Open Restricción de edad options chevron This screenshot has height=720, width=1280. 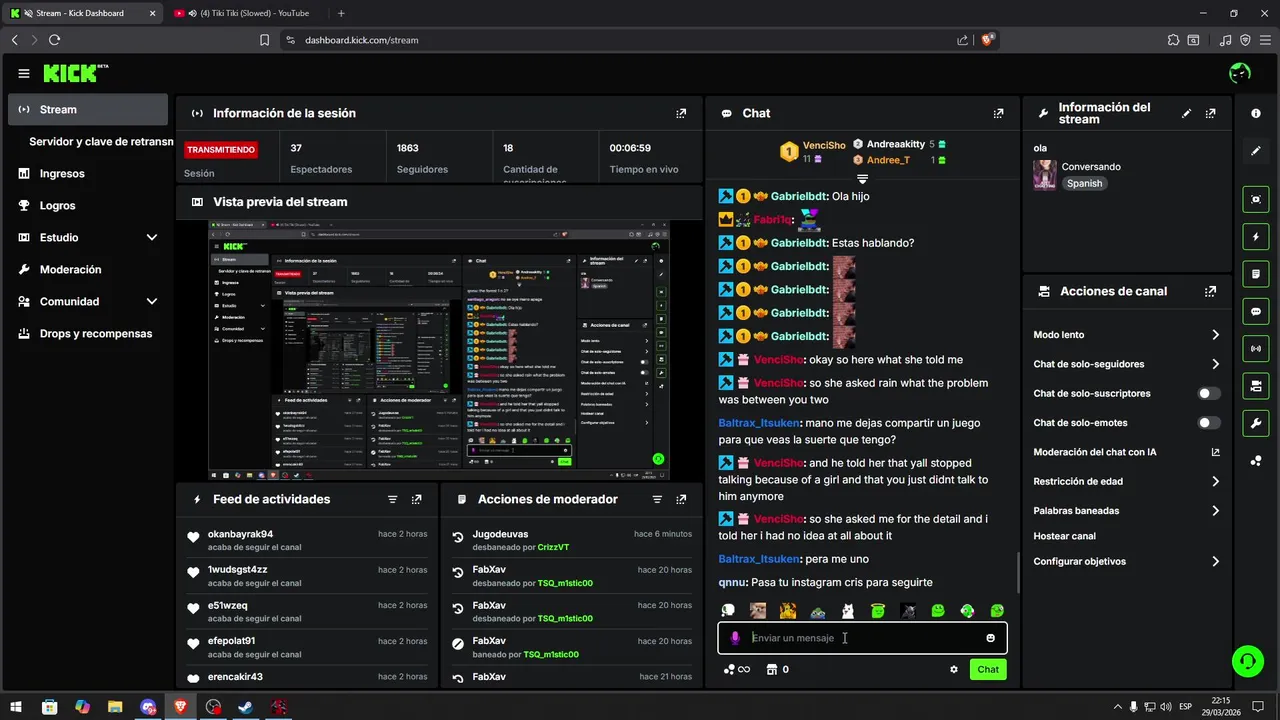point(1215,481)
